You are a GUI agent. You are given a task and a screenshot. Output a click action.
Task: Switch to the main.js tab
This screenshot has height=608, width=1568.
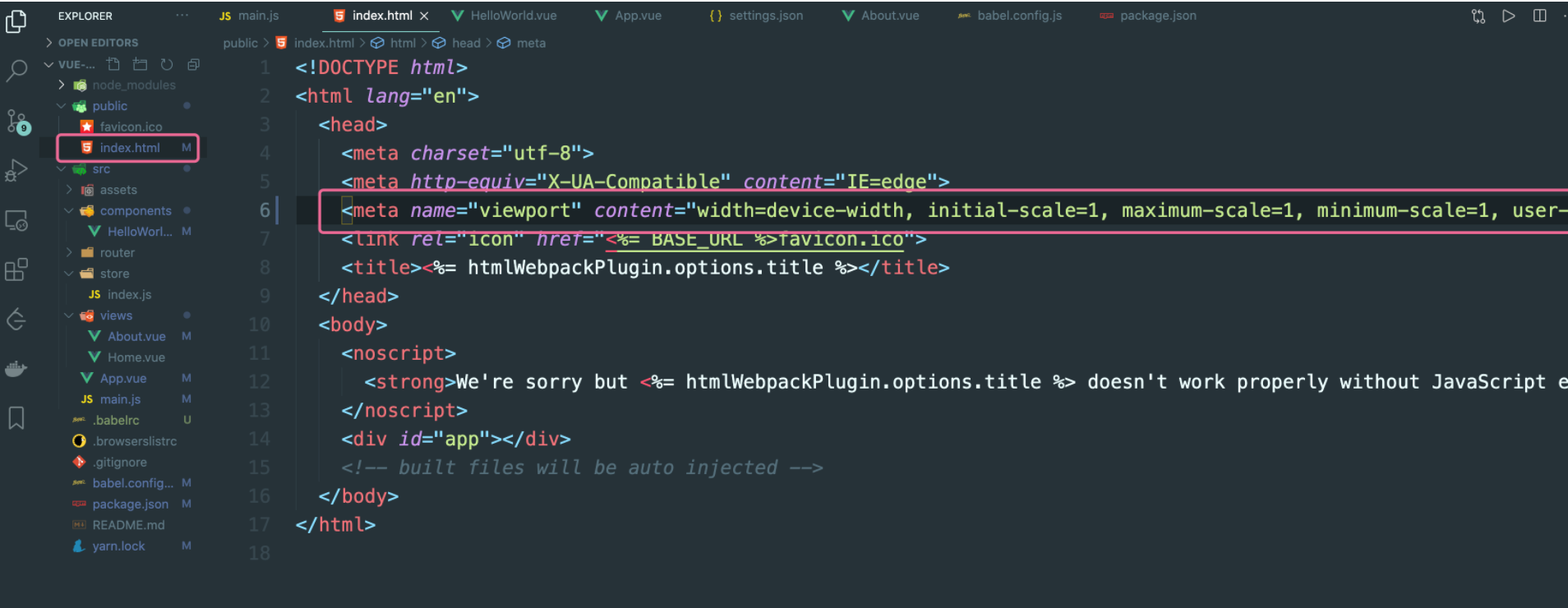pyautogui.click(x=250, y=16)
